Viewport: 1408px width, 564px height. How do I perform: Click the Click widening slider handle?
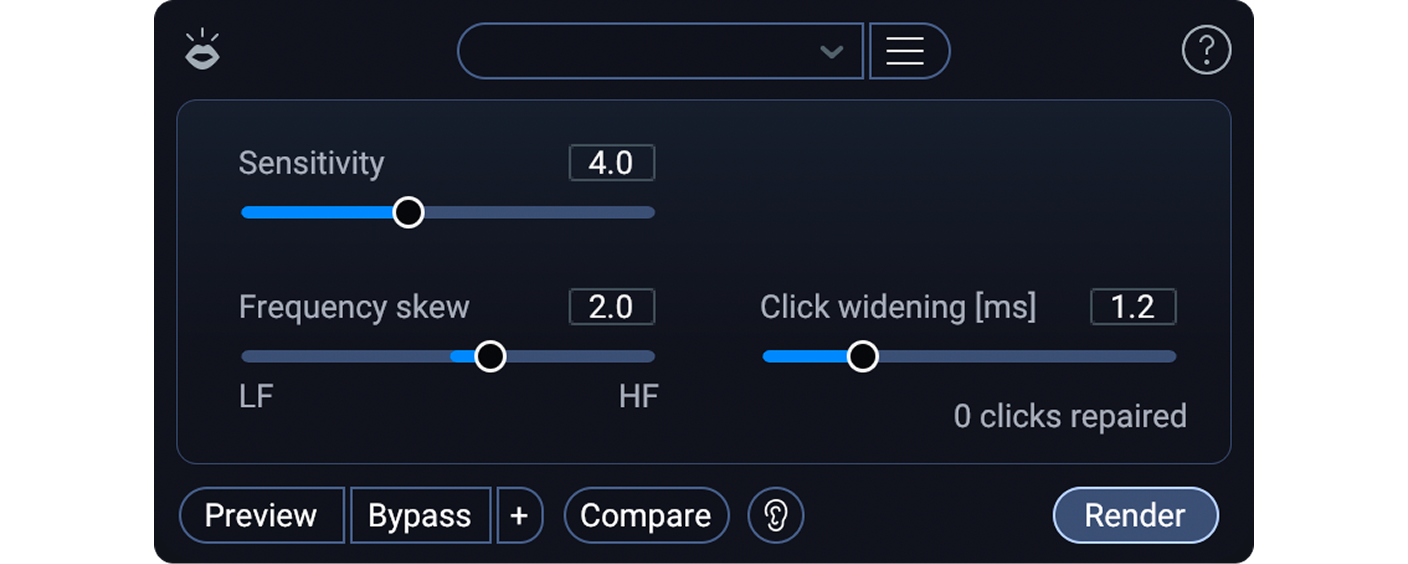click(x=862, y=356)
